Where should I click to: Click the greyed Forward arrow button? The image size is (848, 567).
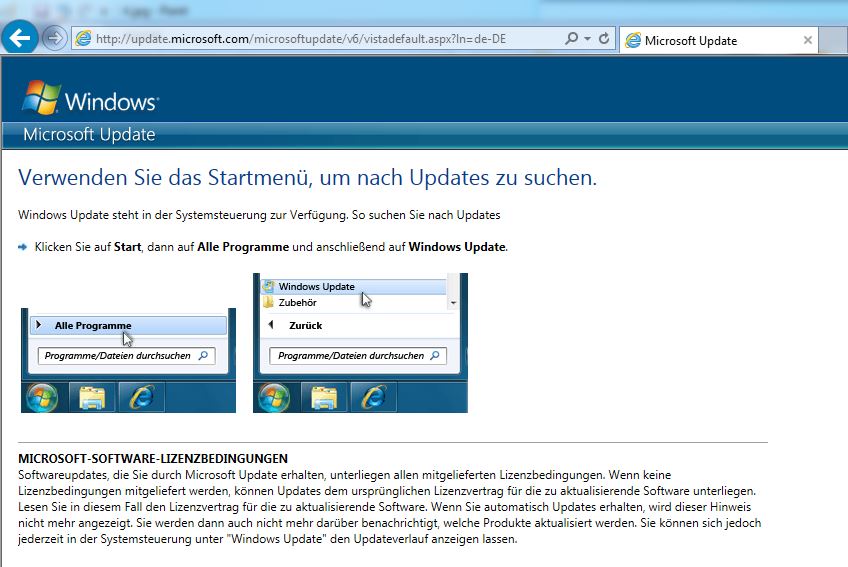(x=54, y=38)
